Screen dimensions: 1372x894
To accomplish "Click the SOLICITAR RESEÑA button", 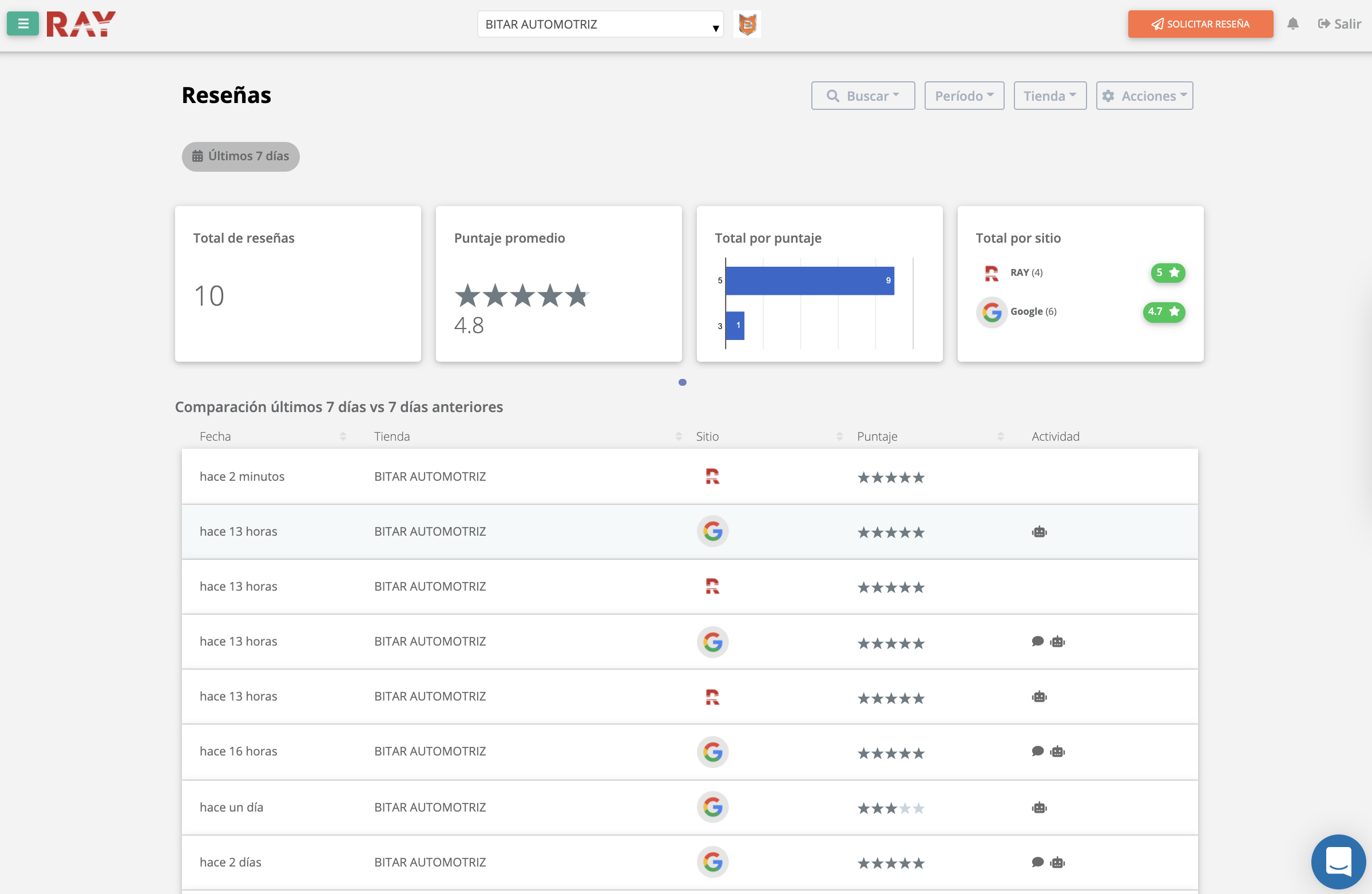I will (x=1201, y=23).
